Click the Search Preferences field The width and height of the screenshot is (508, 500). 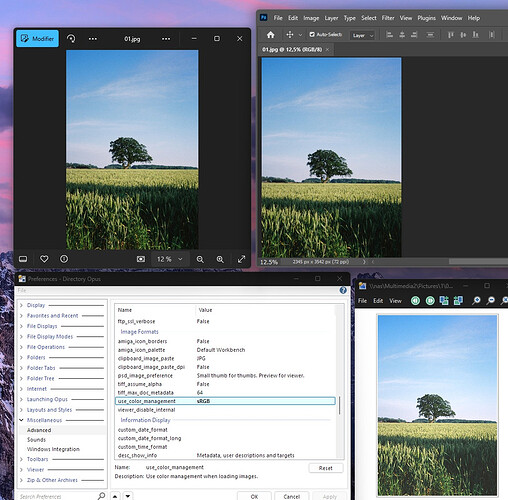coord(57,496)
